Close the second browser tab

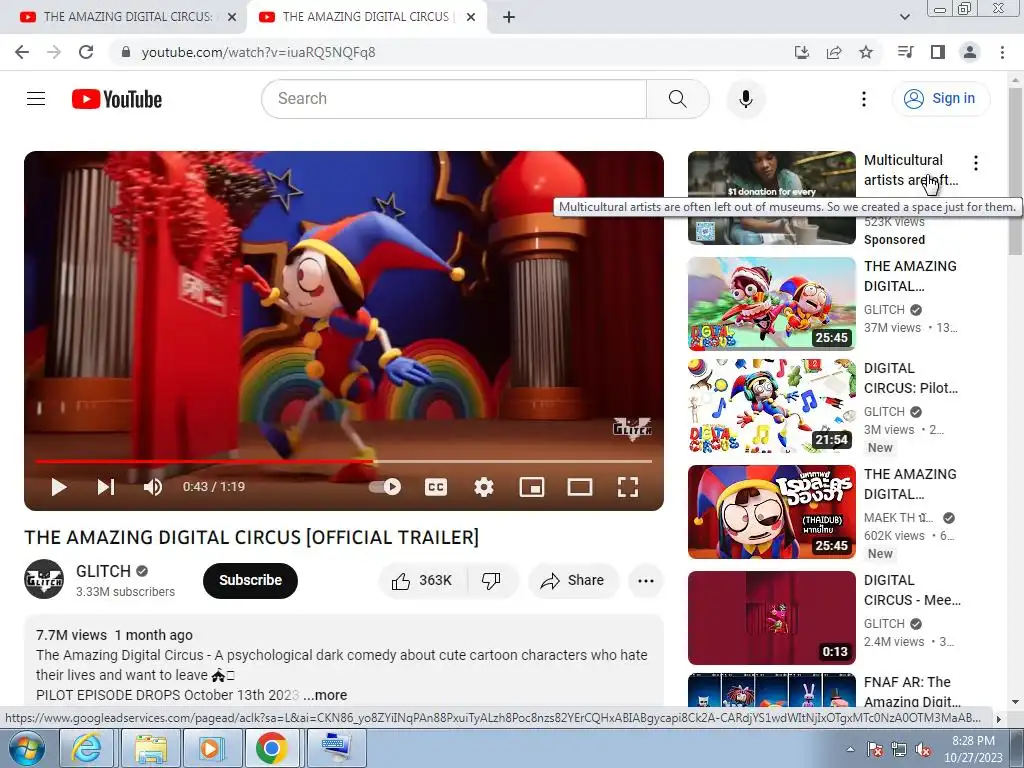pos(471,17)
